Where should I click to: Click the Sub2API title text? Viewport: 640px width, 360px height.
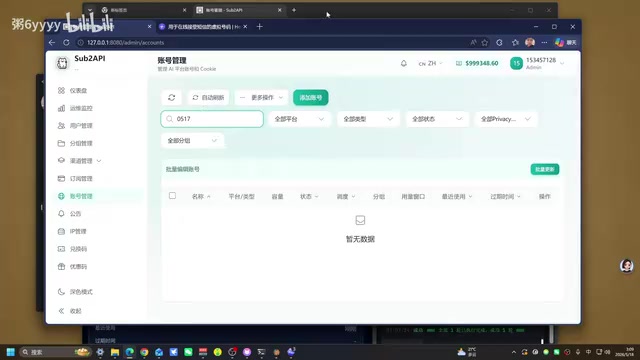(90, 58)
